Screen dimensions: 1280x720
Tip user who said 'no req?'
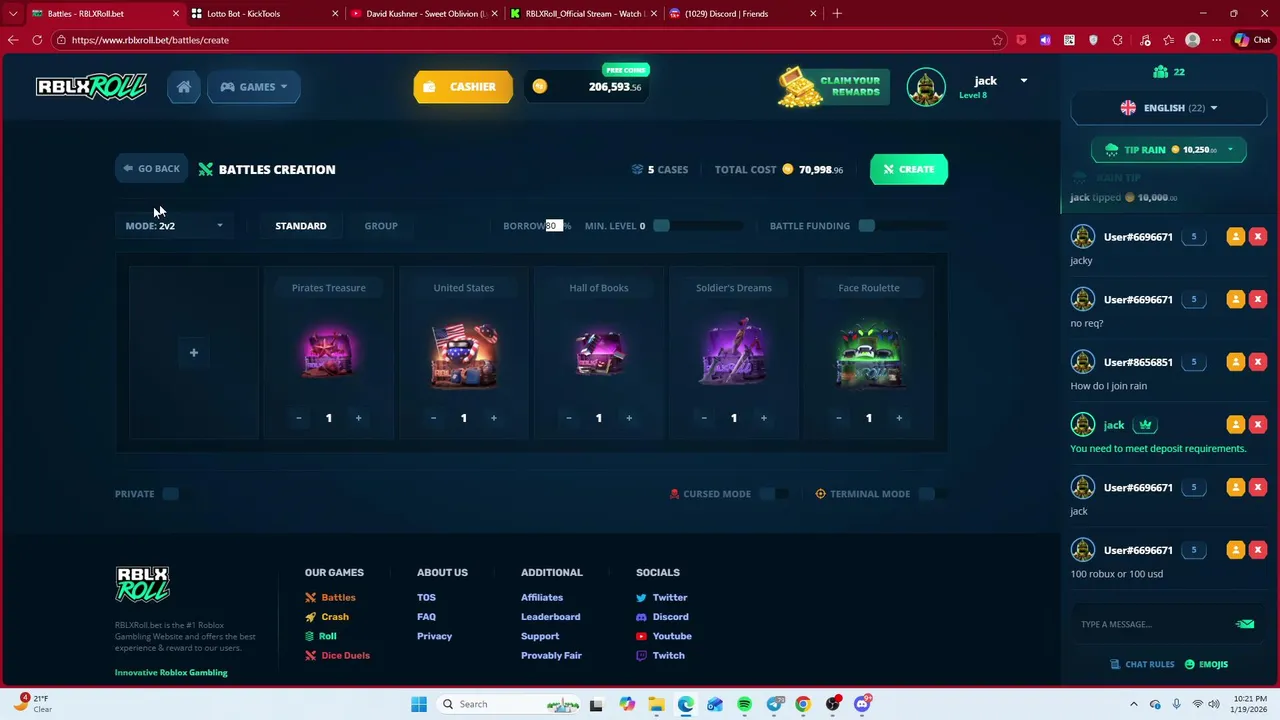tap(1235, 299)
